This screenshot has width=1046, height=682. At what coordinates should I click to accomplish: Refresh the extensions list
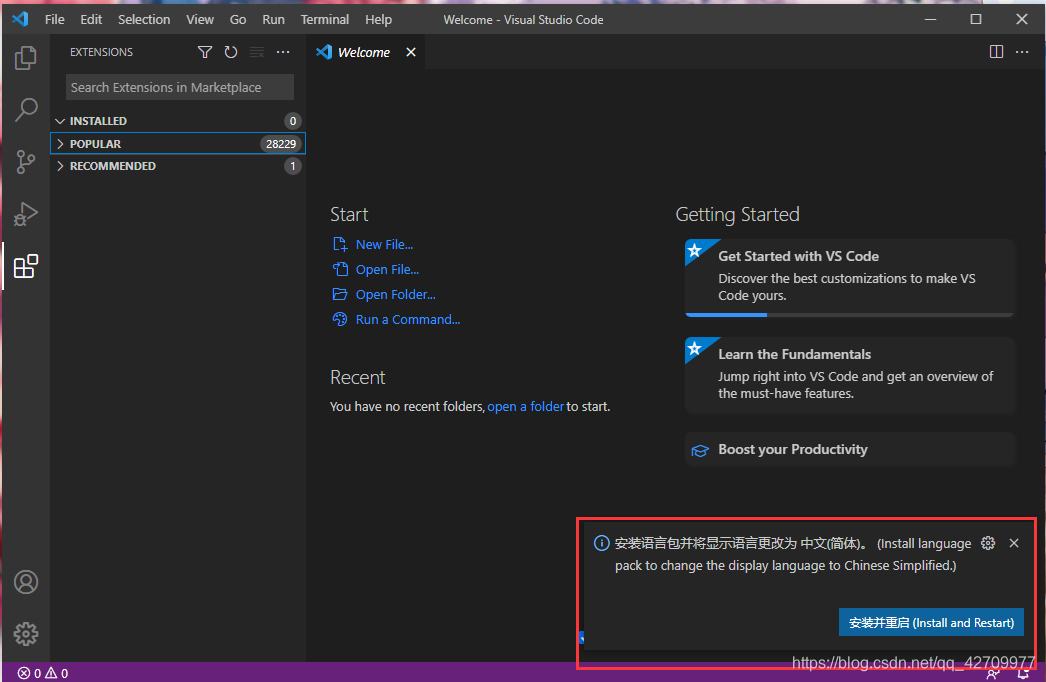(231, 52)
